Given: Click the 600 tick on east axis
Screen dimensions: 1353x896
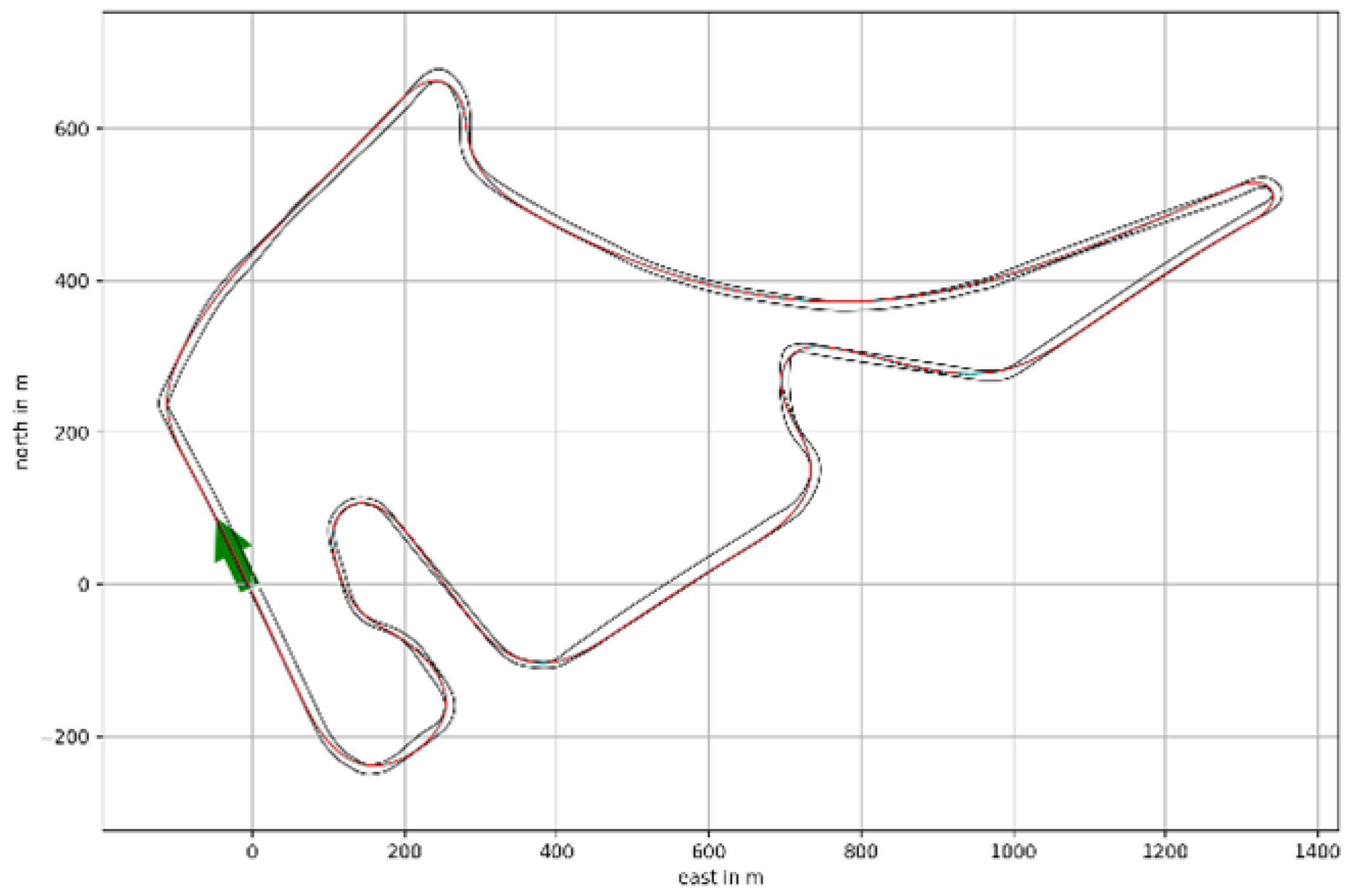Looking at the screenshot, I should (x=708, y=851).
